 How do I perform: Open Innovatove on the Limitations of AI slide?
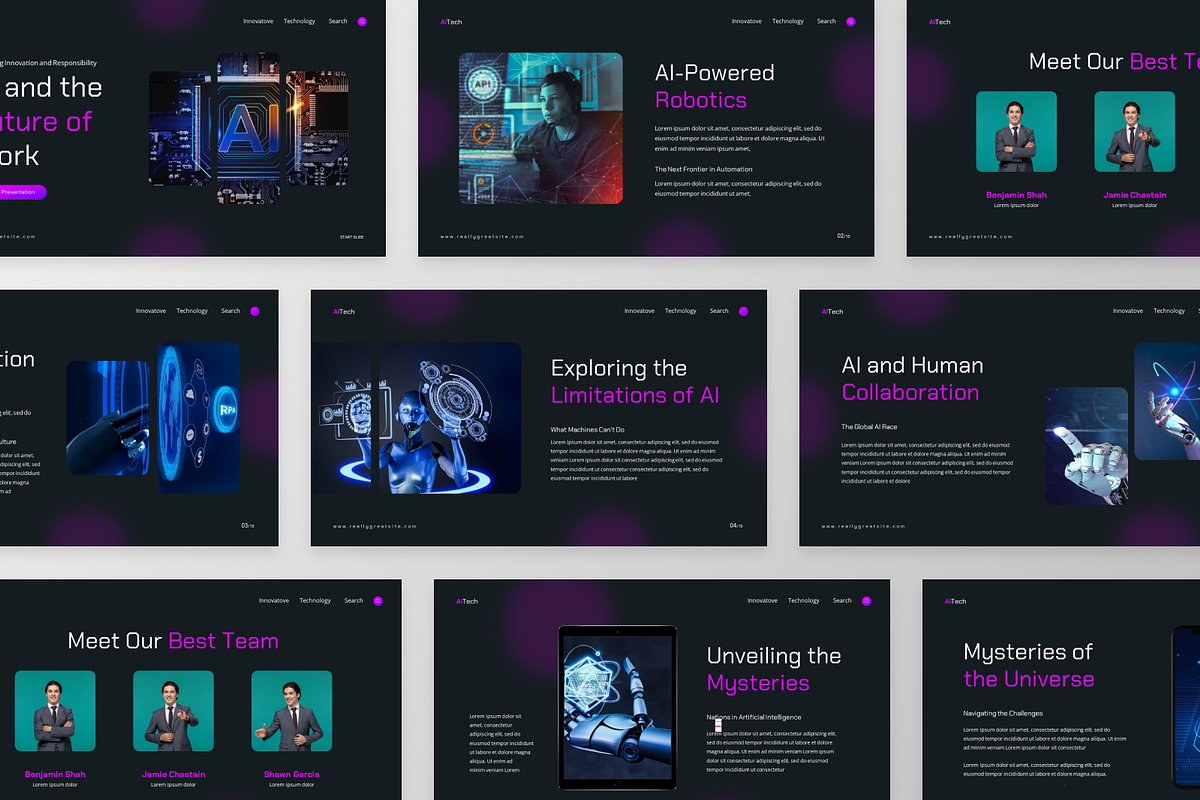[x=639, y=311]
